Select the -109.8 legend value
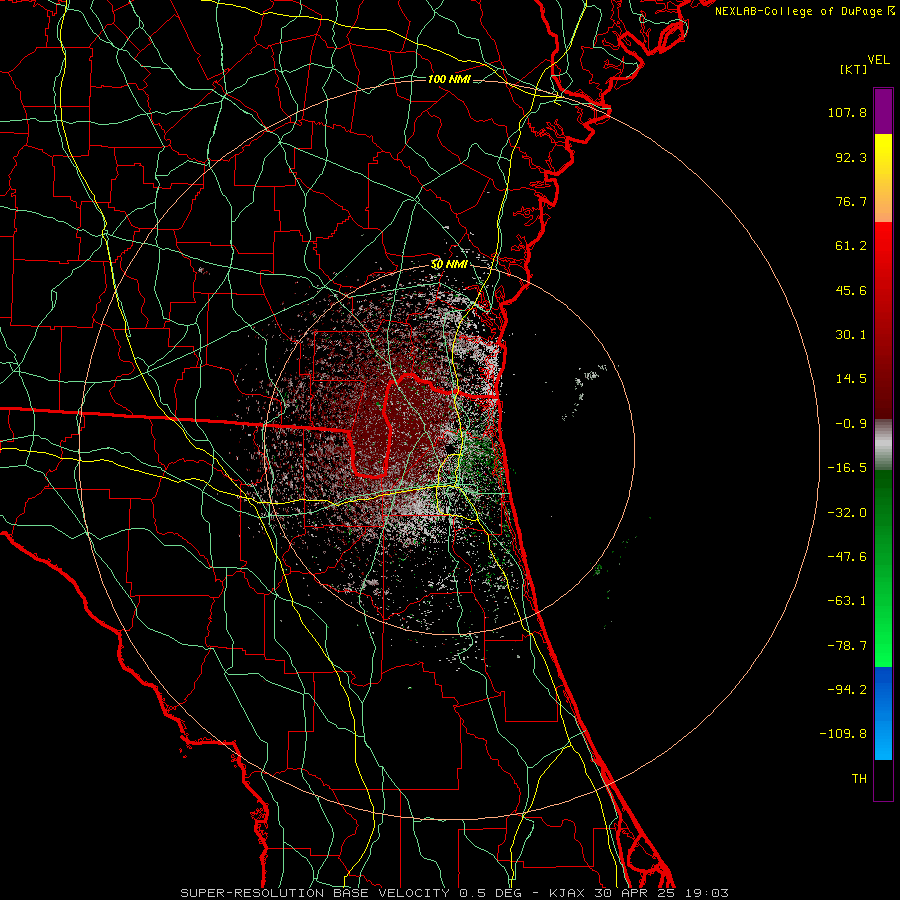900x900 pixels. 843,734
